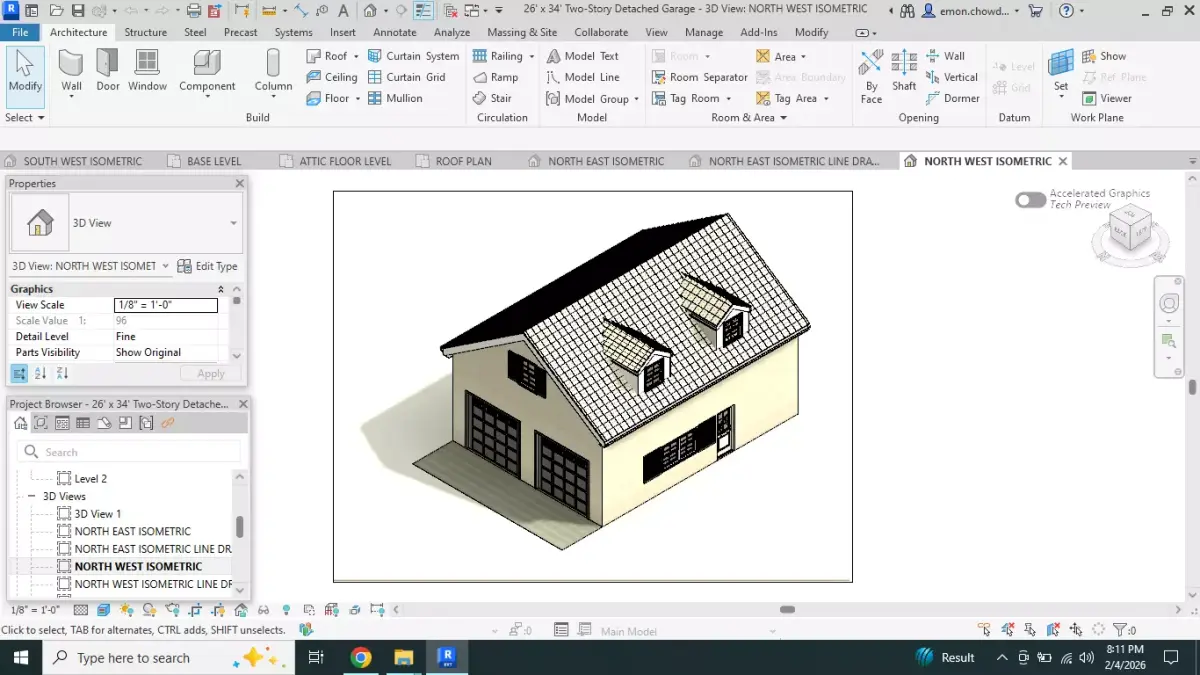1200x675 pixels.
Task: Click the Properties panel vertical scrollbar thumb
Action: [x=237, y=300]
